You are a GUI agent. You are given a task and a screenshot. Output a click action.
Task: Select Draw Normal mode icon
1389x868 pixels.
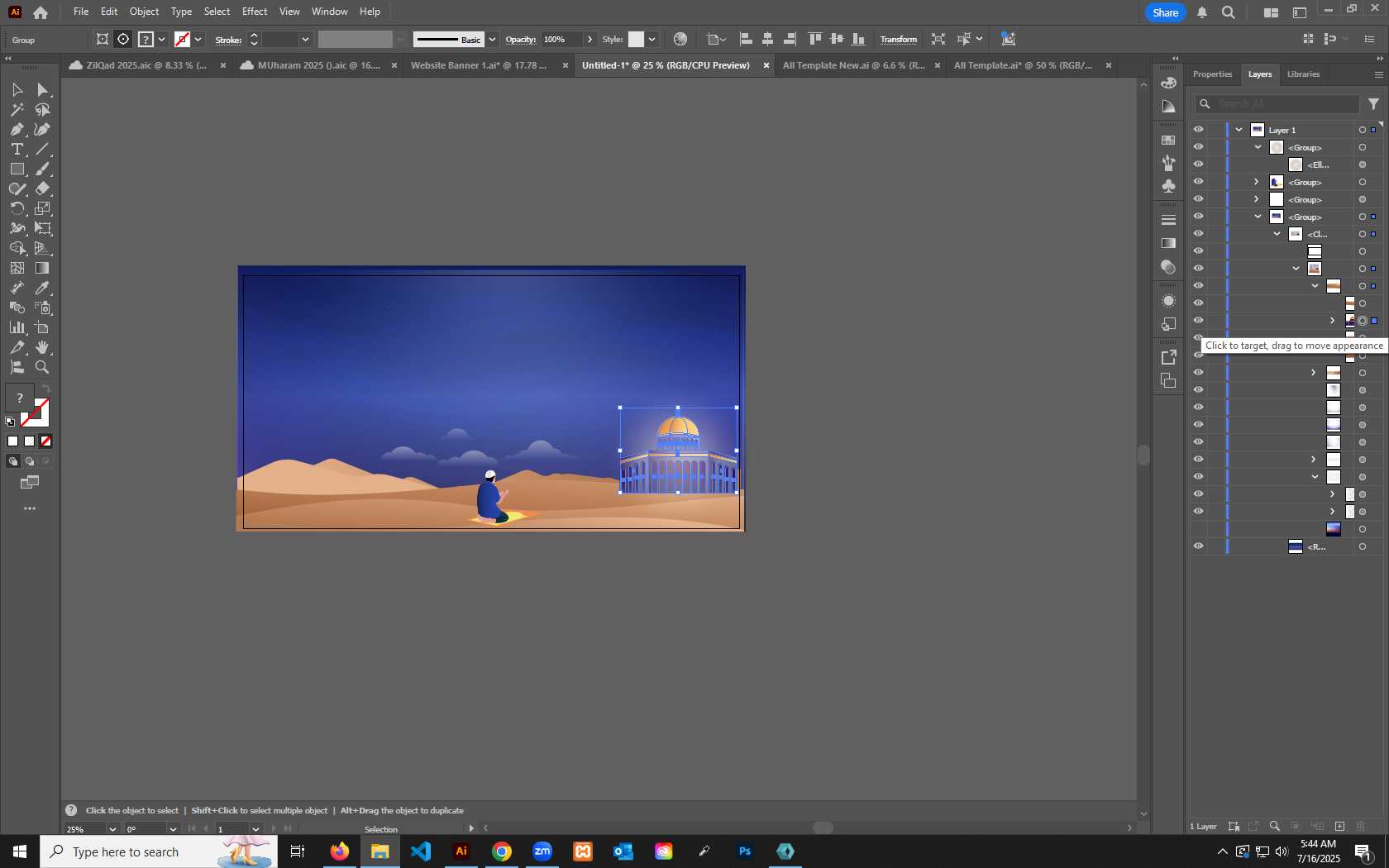tap(12, 461)
